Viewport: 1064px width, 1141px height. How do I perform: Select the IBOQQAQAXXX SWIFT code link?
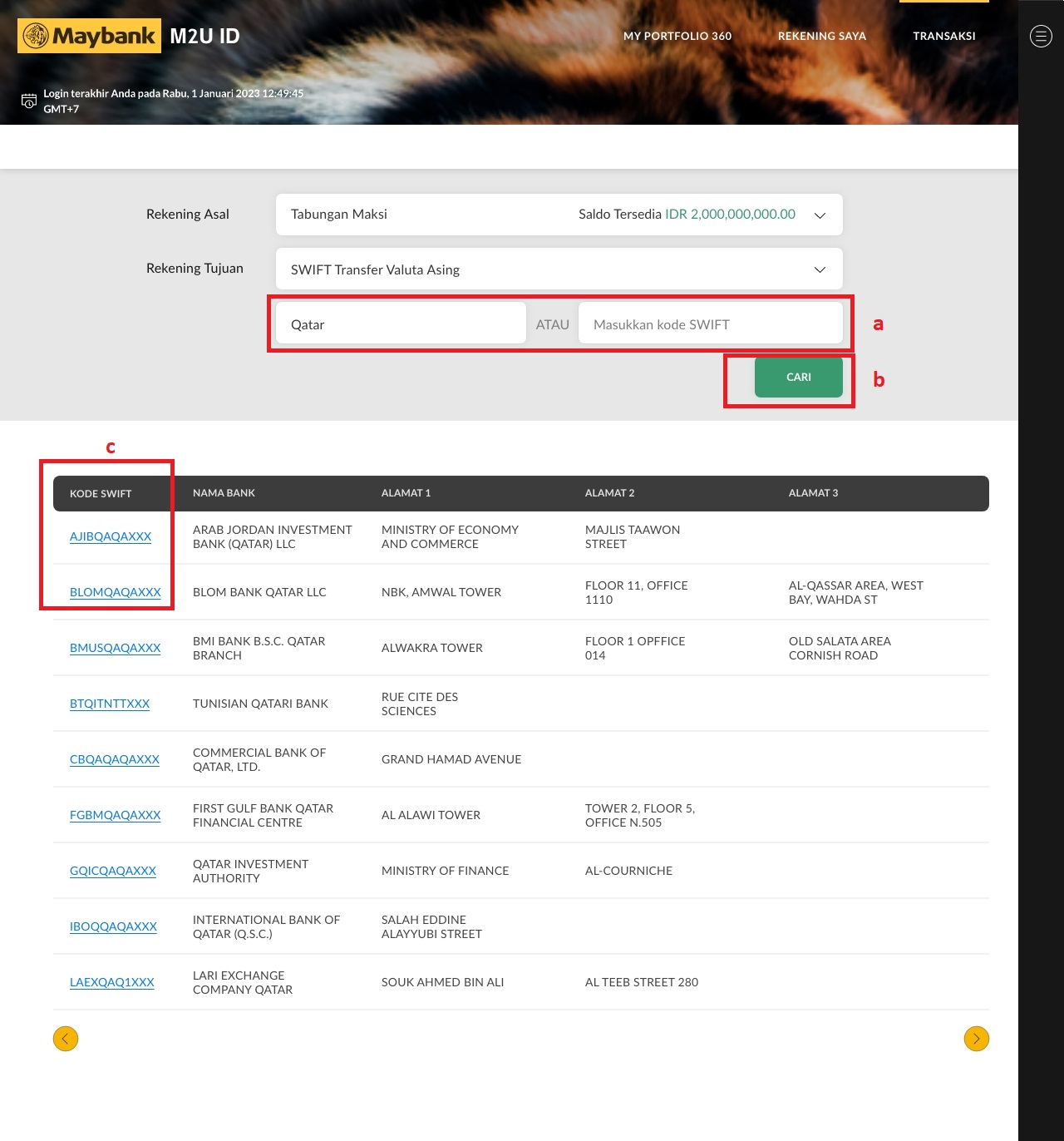pyautogui.click(x=113, y=926)
